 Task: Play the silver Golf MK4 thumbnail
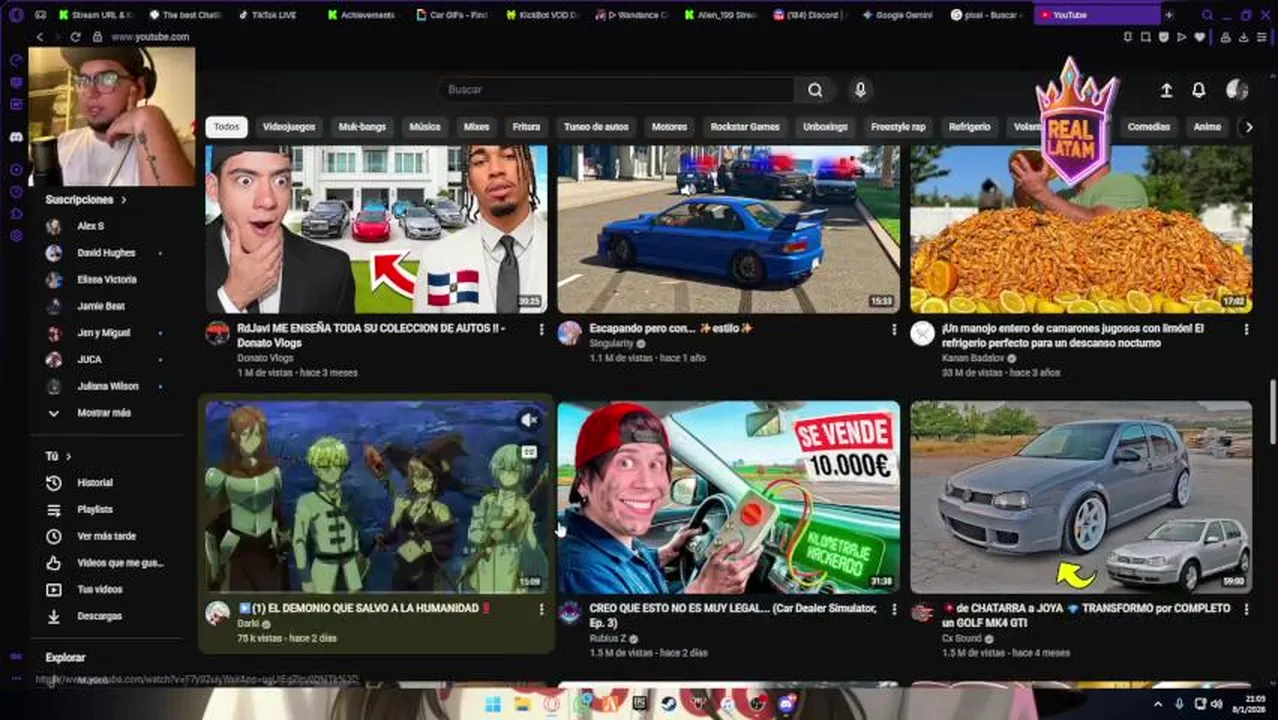1081,497
